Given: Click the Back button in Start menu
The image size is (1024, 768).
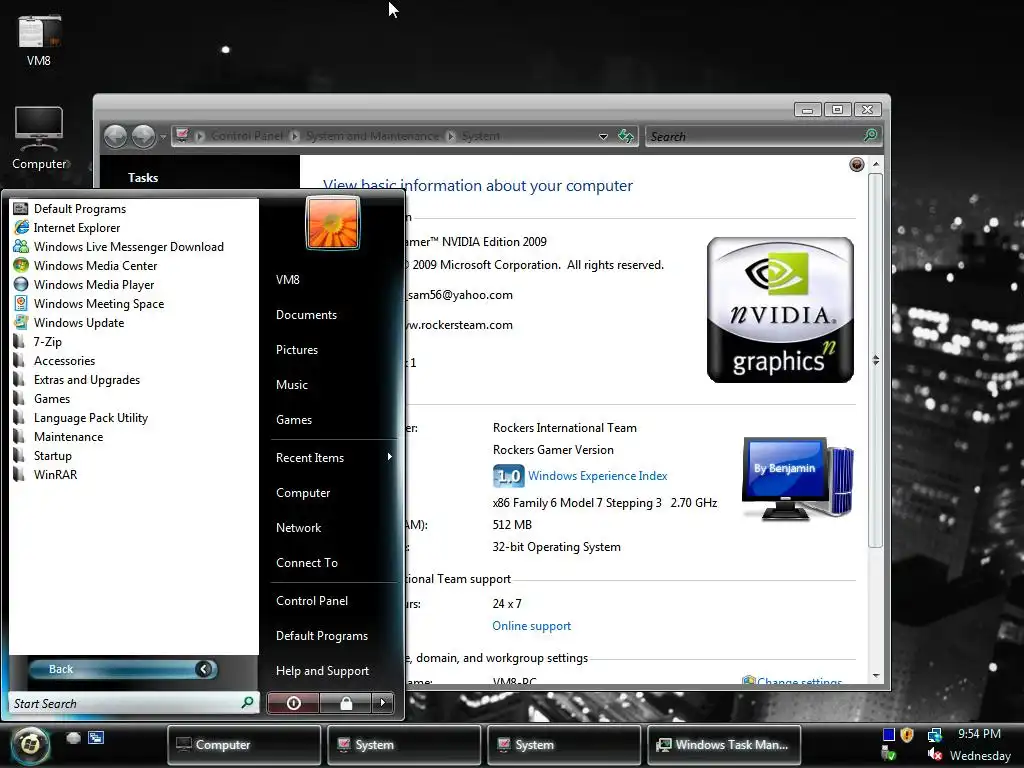Looking at the screenshot, I should pos(123,669).
